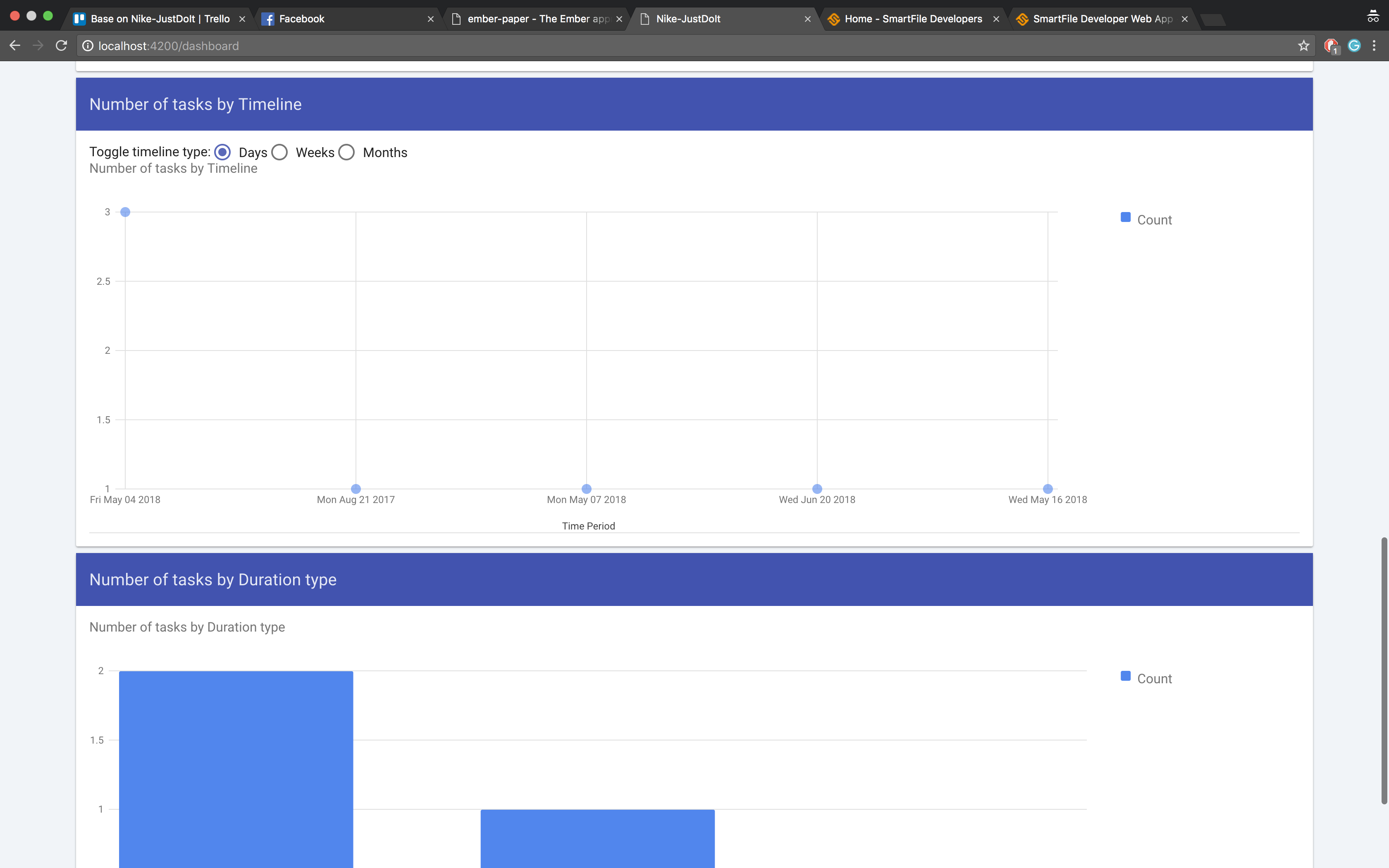Click the site information icon in address bar
The image size is (1389, 868).
coord(88,46)
